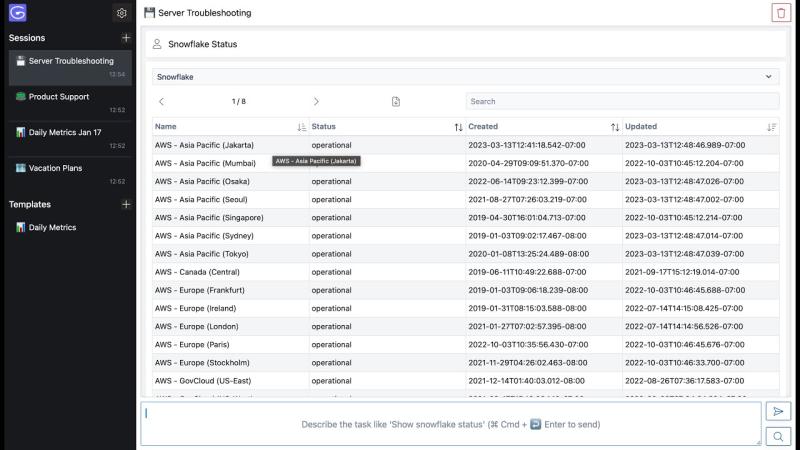Open settings gear icon
800x450 pixels.
pos(121,13)
